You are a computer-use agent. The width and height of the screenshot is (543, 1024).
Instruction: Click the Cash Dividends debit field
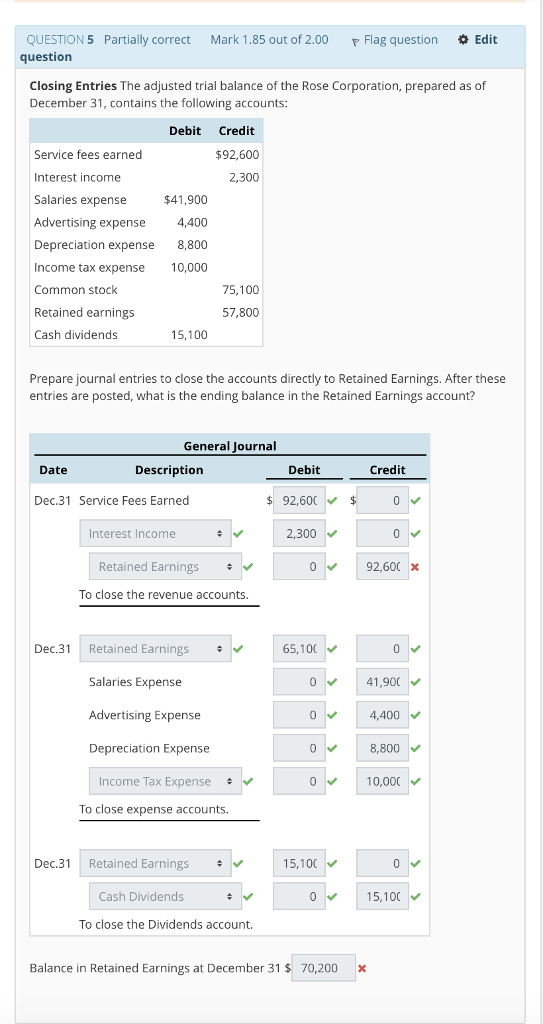coord(299,897)
